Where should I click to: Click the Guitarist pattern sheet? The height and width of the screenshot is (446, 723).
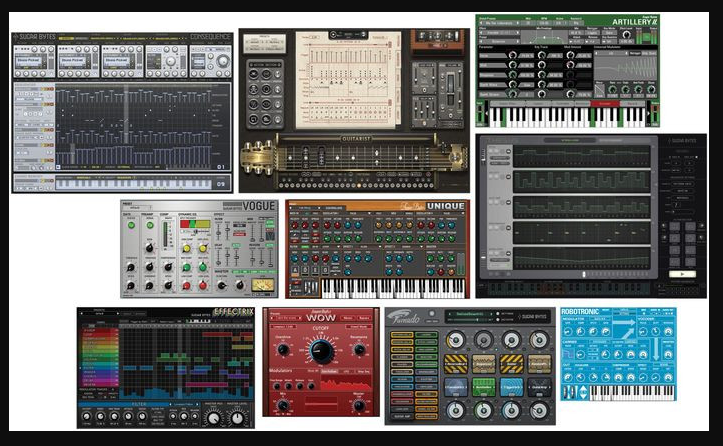(346, 80)
